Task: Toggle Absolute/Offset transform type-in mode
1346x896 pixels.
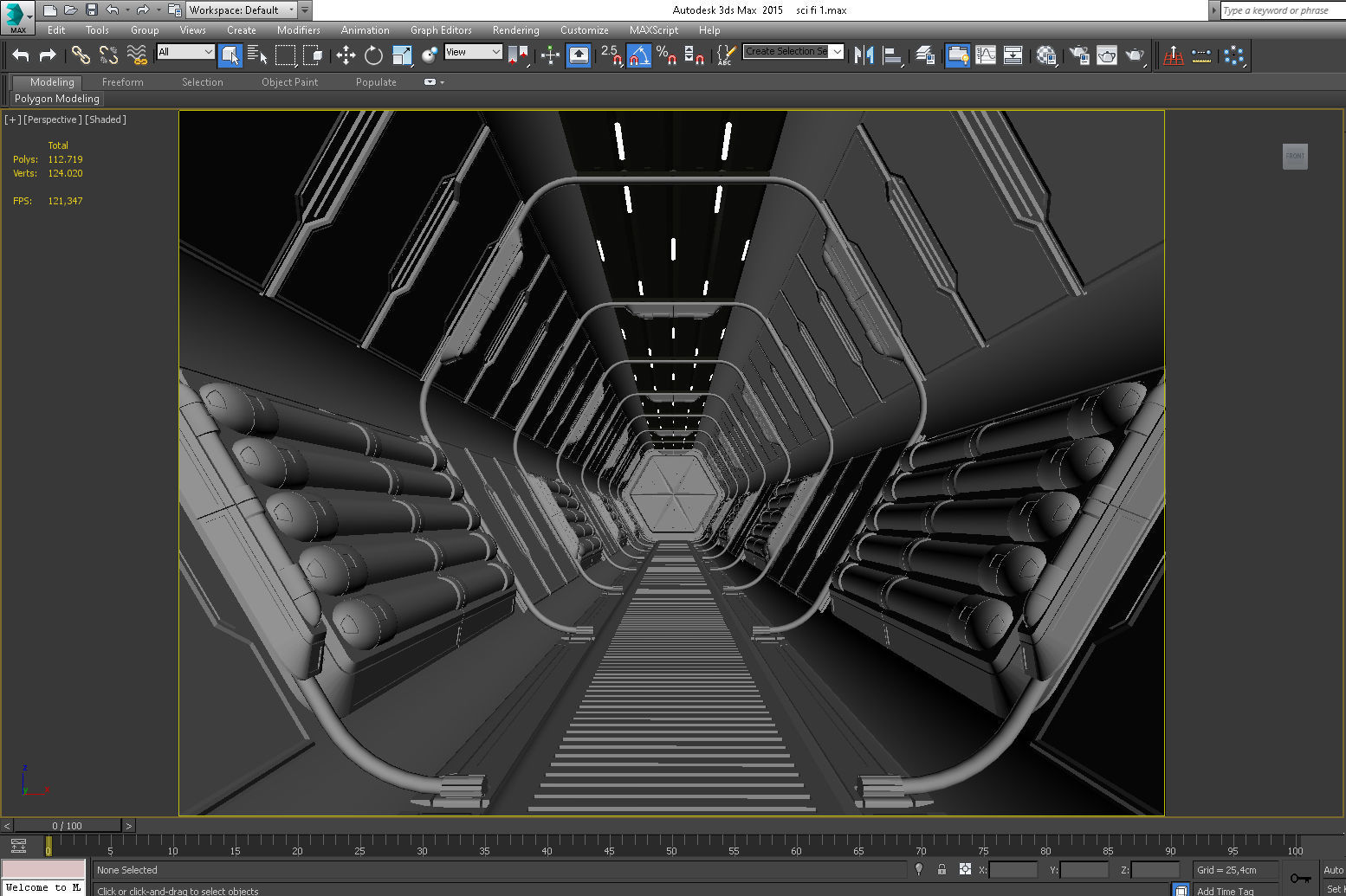Action: click(964, 869)
